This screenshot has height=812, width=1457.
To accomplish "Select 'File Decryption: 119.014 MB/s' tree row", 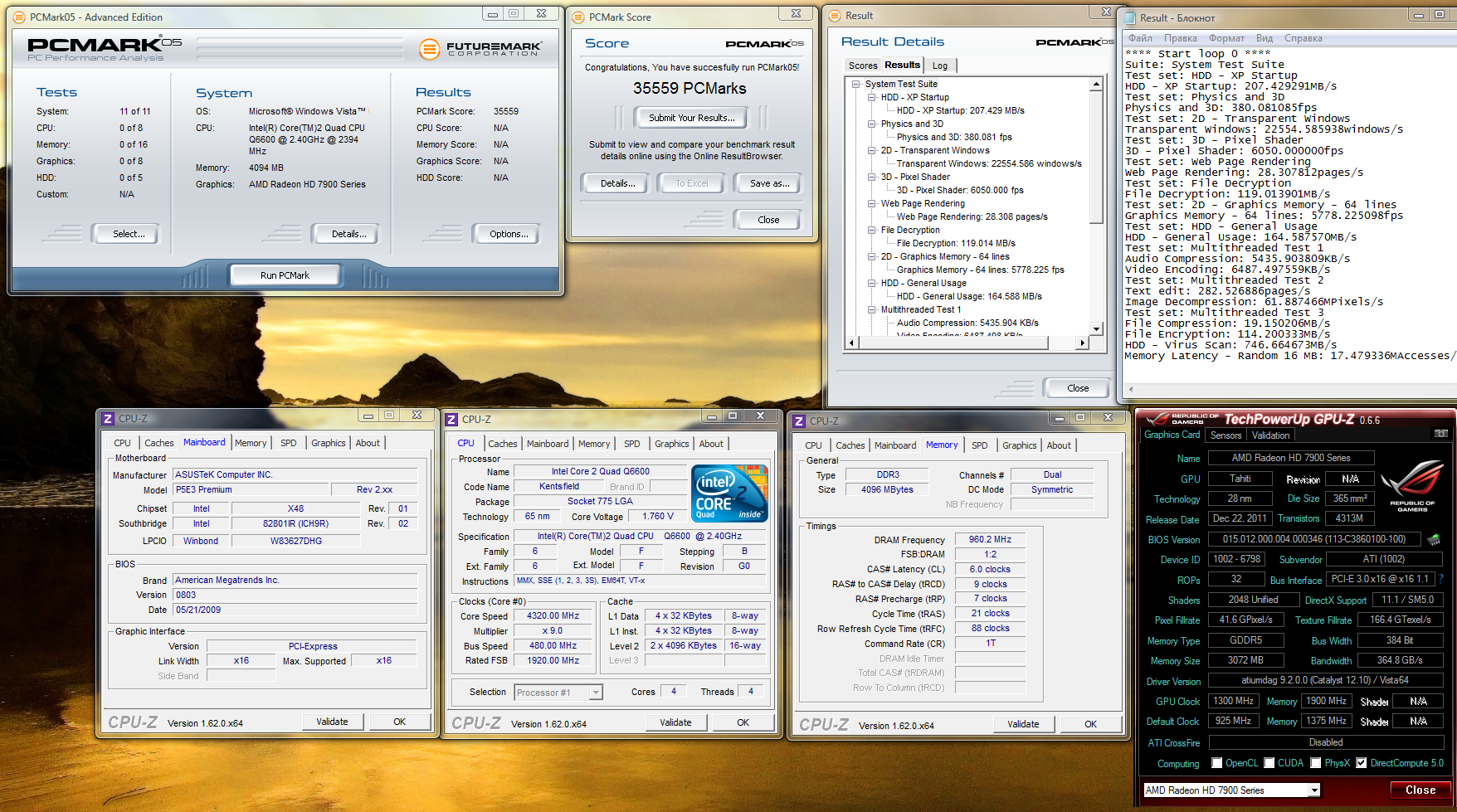I will pyautogui.click(x=956, y=243).
